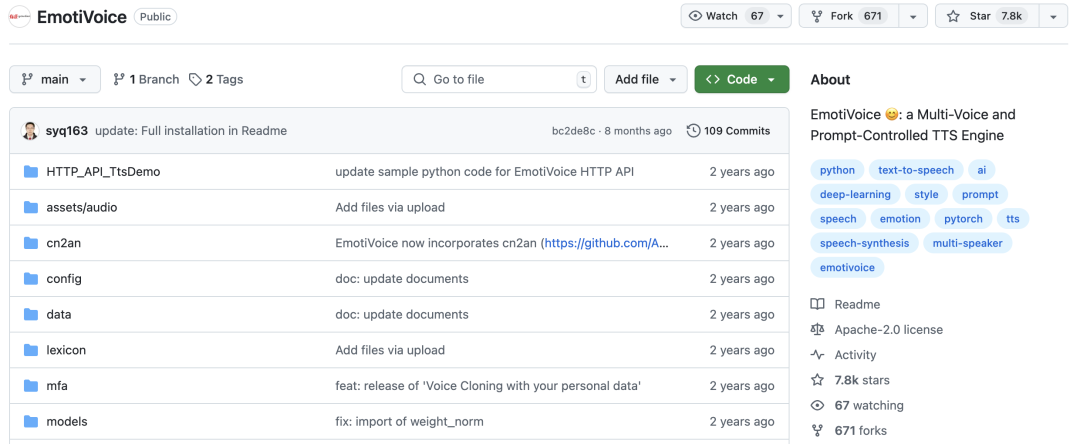Click the Apache-2.0 license scale icon

818,330
